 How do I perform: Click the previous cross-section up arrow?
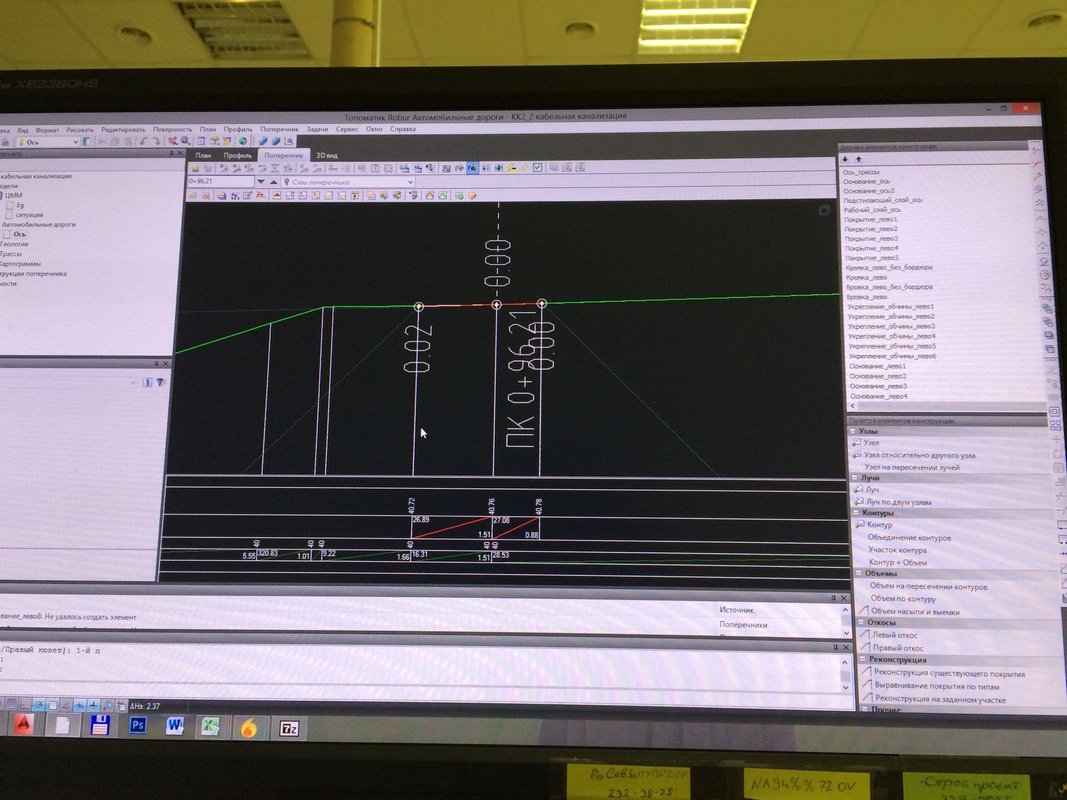(x=274, y=182)
